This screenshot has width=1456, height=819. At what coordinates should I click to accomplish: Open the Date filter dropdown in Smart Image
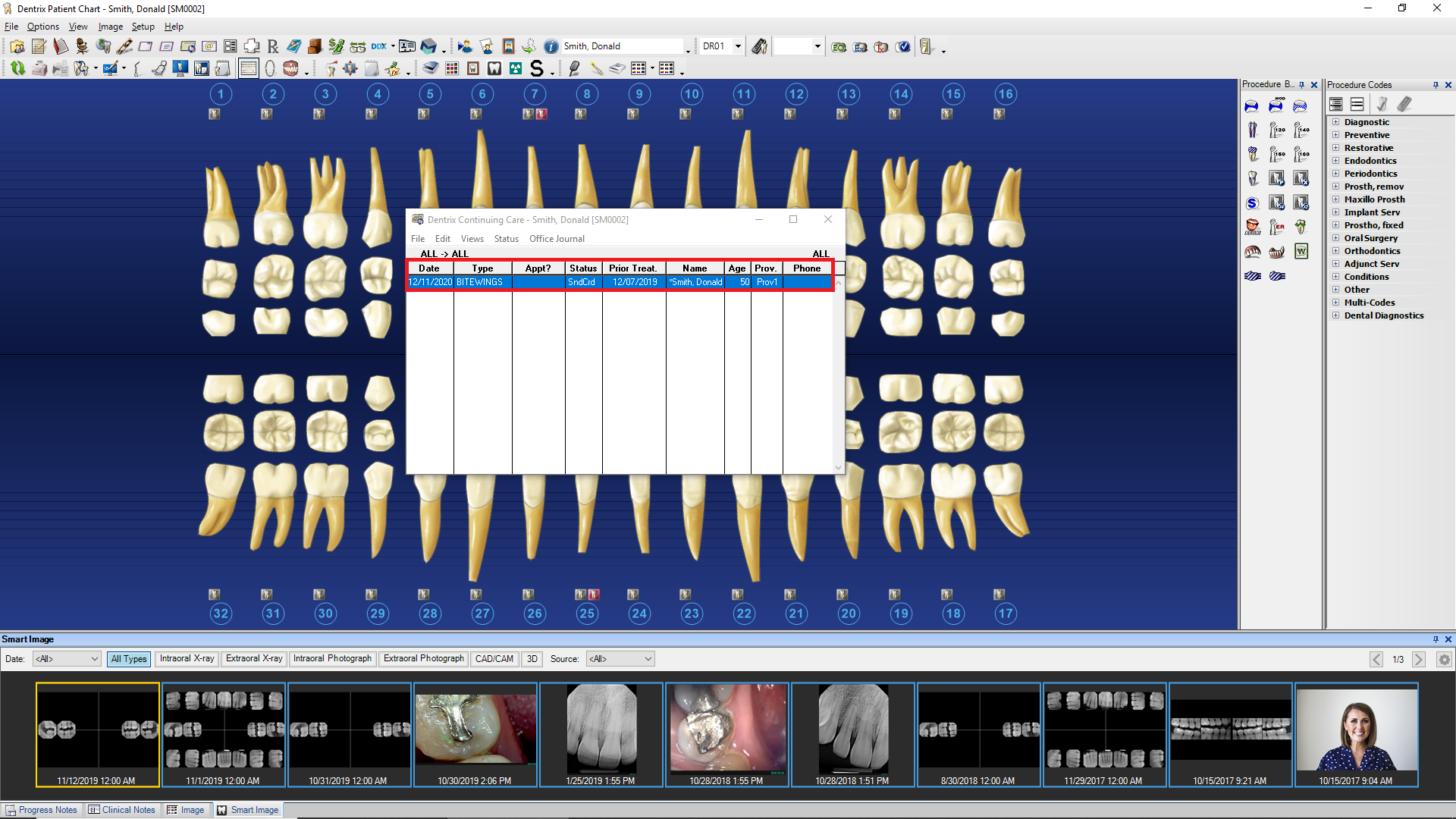point(67,659)
